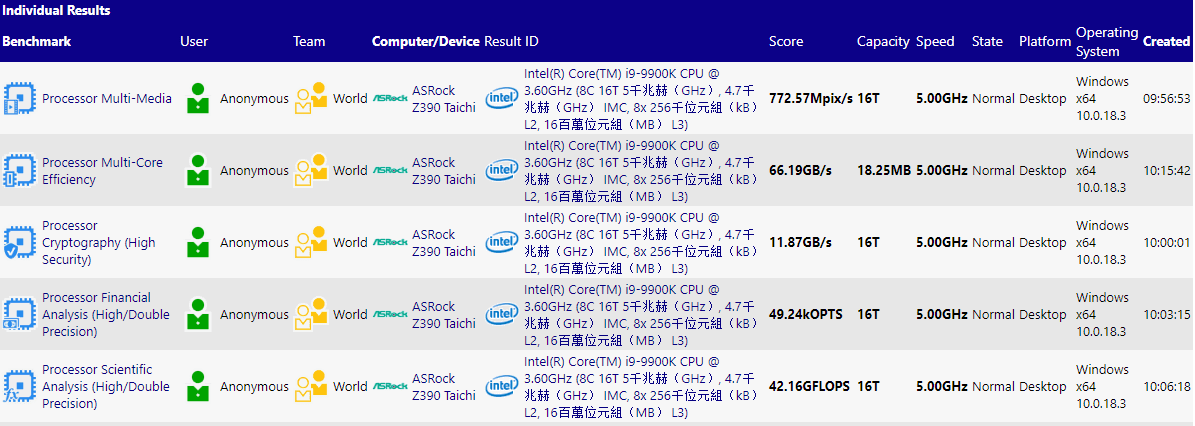1195x426 pixels.
Task: Click the yellow team icon in Cryptography row
Action: point(311,242)
